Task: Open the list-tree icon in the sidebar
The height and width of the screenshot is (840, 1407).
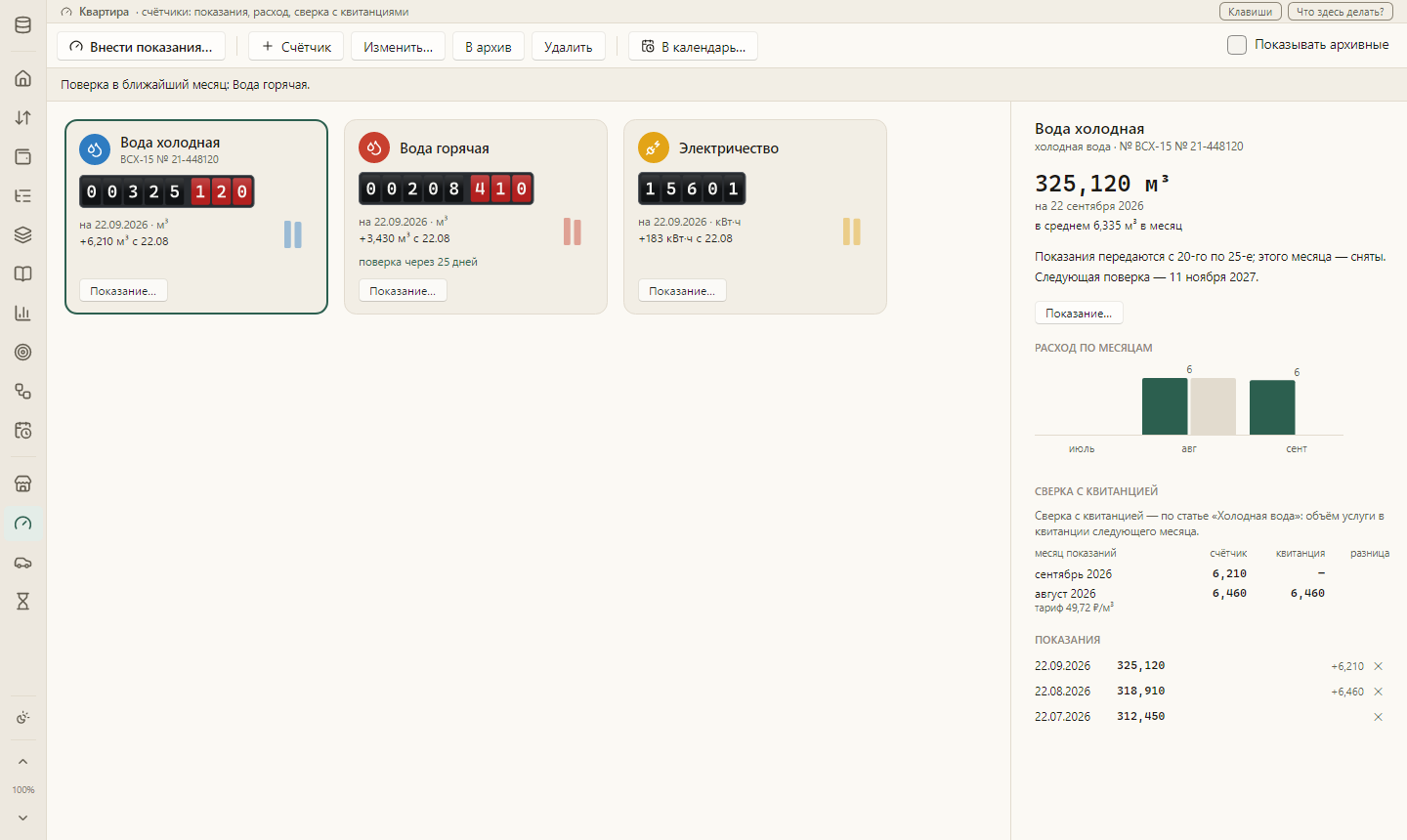Action: pos(23,195)
